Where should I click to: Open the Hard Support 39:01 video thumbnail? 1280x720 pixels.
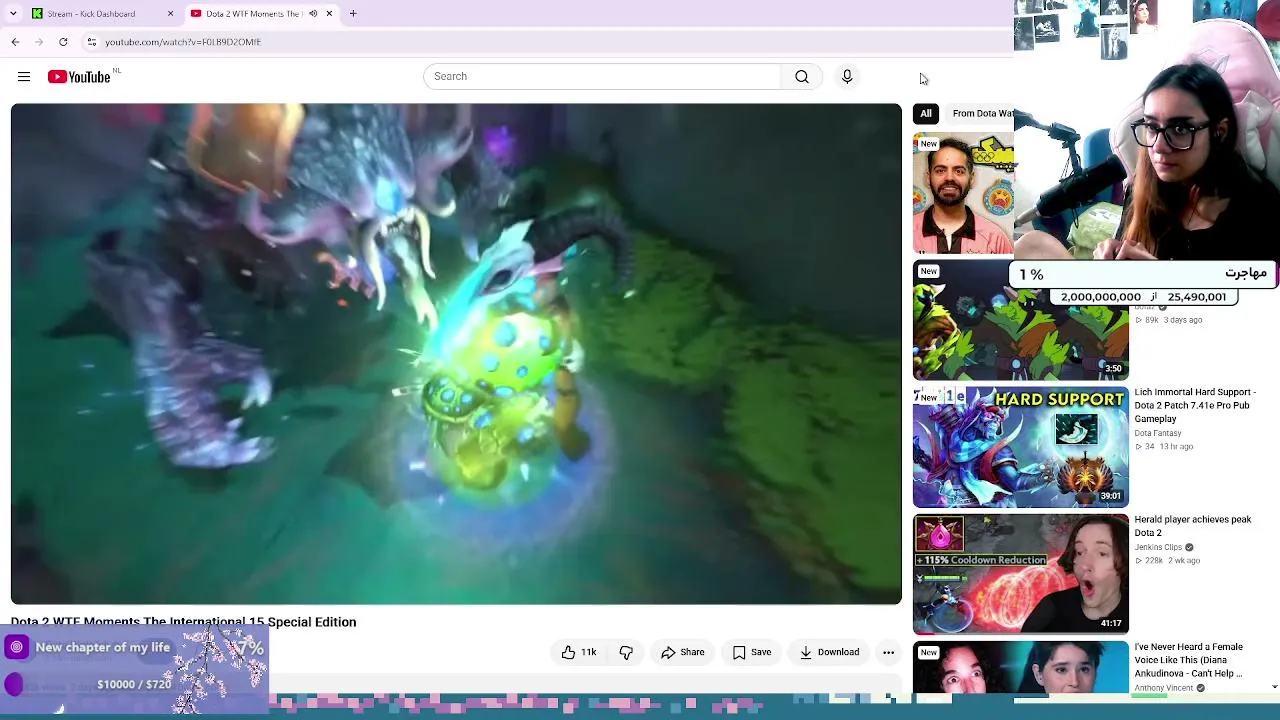tap(1020, 447)
